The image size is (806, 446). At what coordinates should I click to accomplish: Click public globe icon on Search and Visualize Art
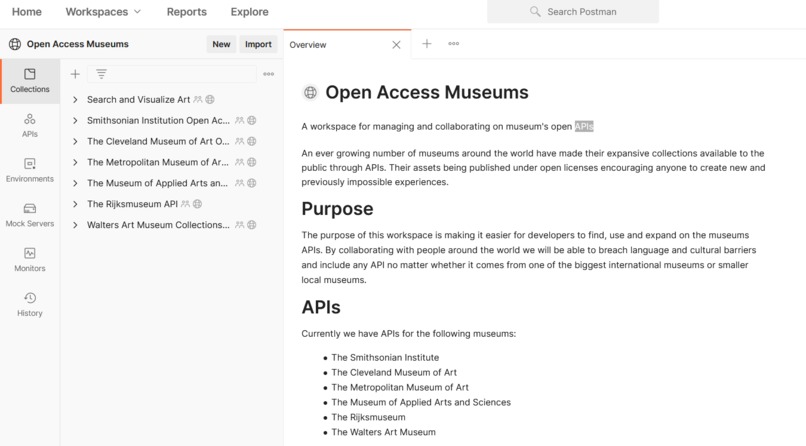tap(210, 100)
